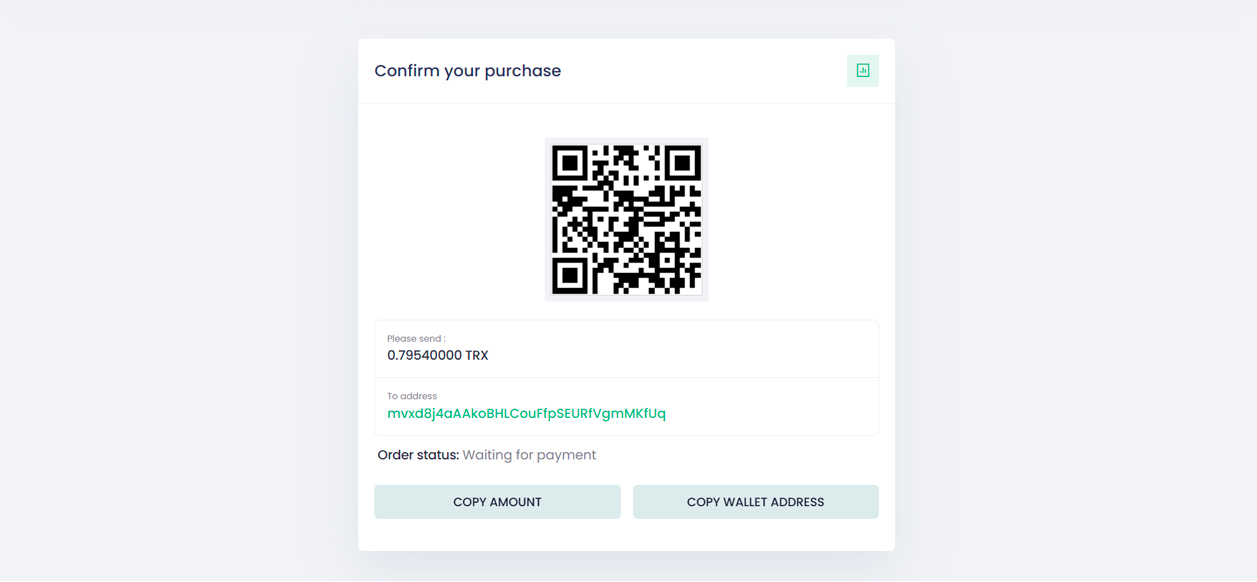Click the "Confirm your purchase" heading
Image resolution: width=1257 pixels, height=582 pixels.
pyautogui.click(x=467, y=71)
